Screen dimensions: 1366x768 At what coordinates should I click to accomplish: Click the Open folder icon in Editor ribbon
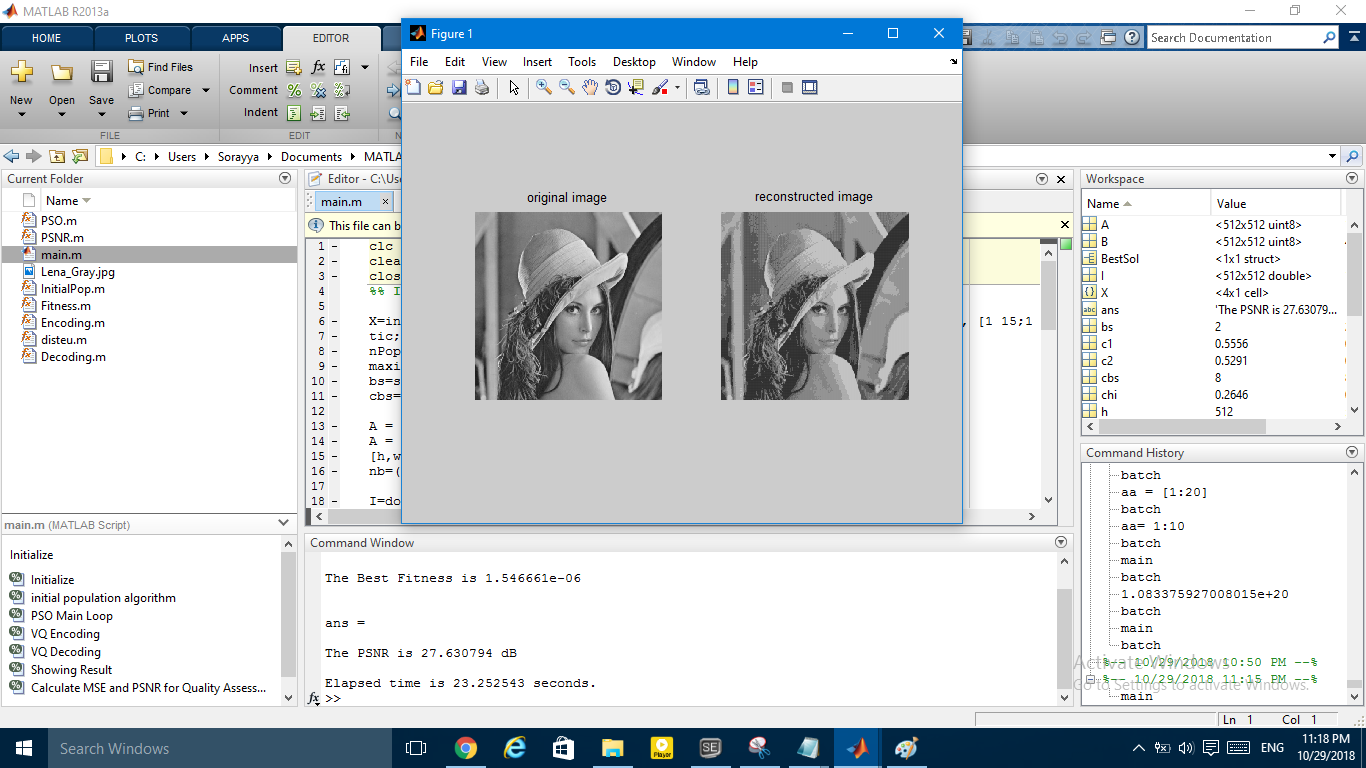(x=62, y=72)
